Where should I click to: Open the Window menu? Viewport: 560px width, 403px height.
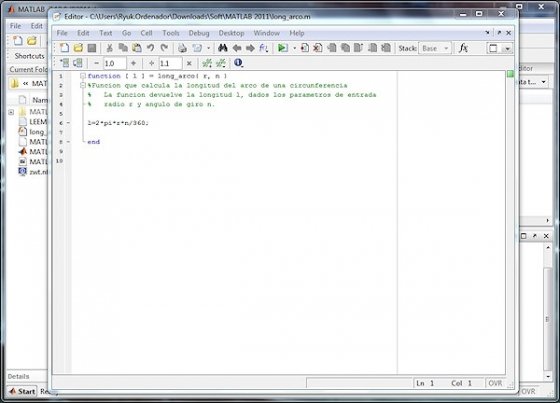coord(266,33)
